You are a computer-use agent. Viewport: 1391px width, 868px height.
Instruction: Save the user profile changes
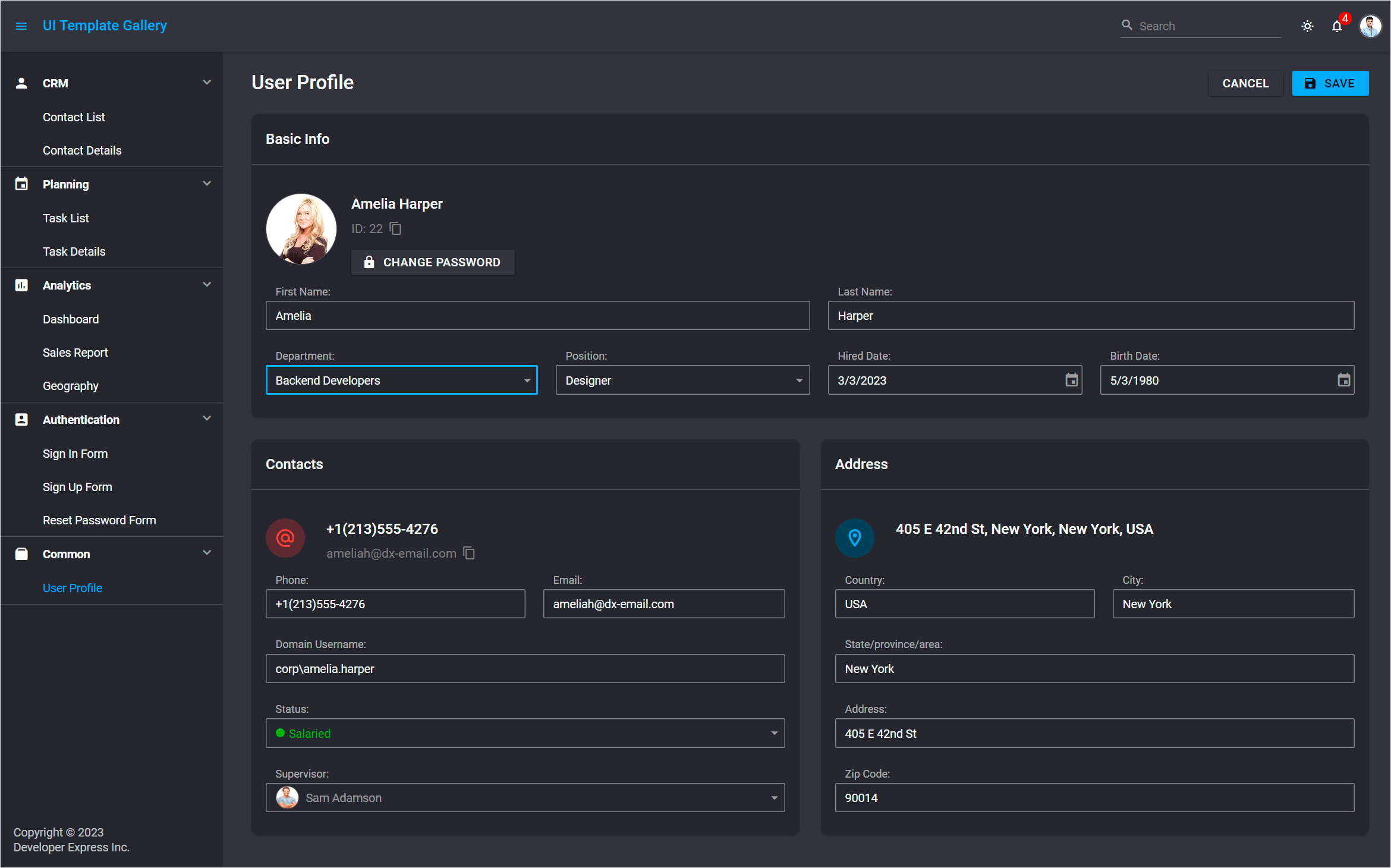coord(1330,83)
